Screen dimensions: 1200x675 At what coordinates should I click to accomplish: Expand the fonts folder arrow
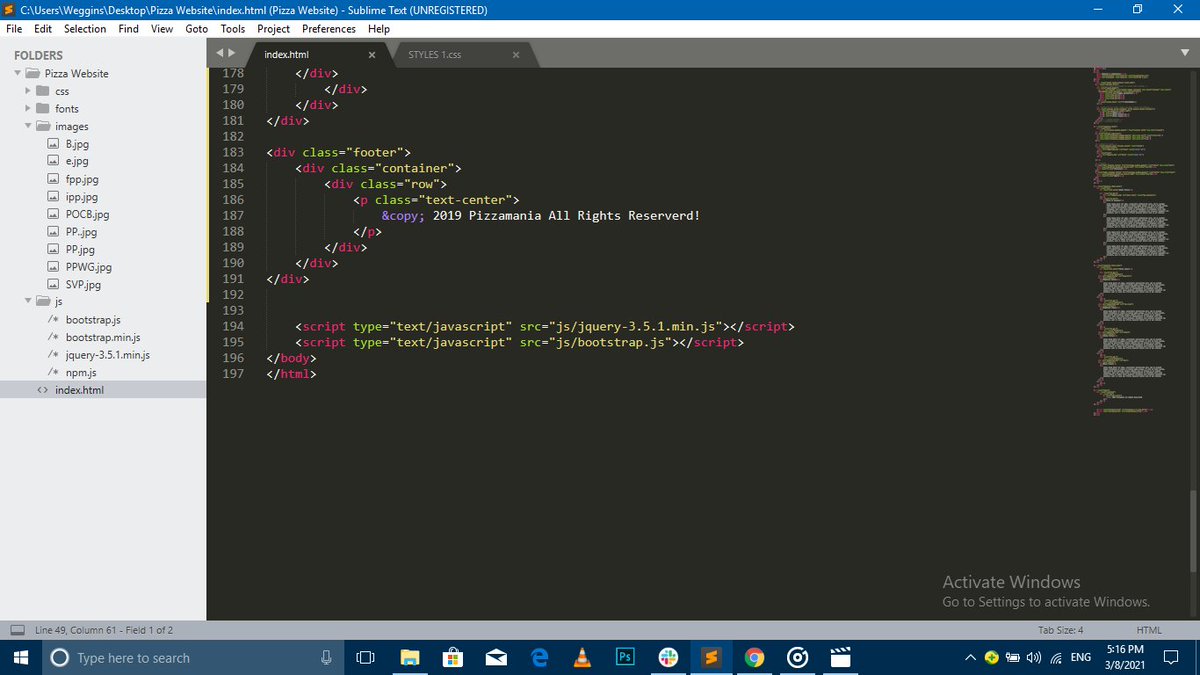[28, 108]
